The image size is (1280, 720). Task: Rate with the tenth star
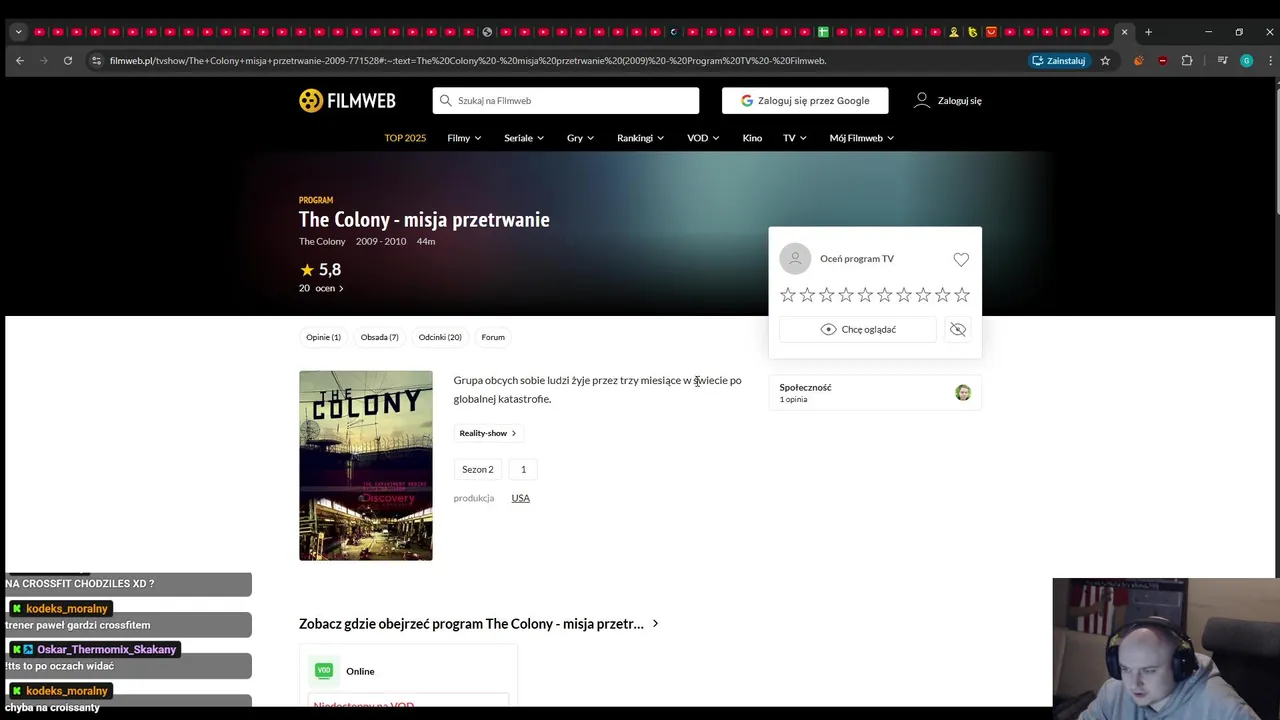coord(962,295)
